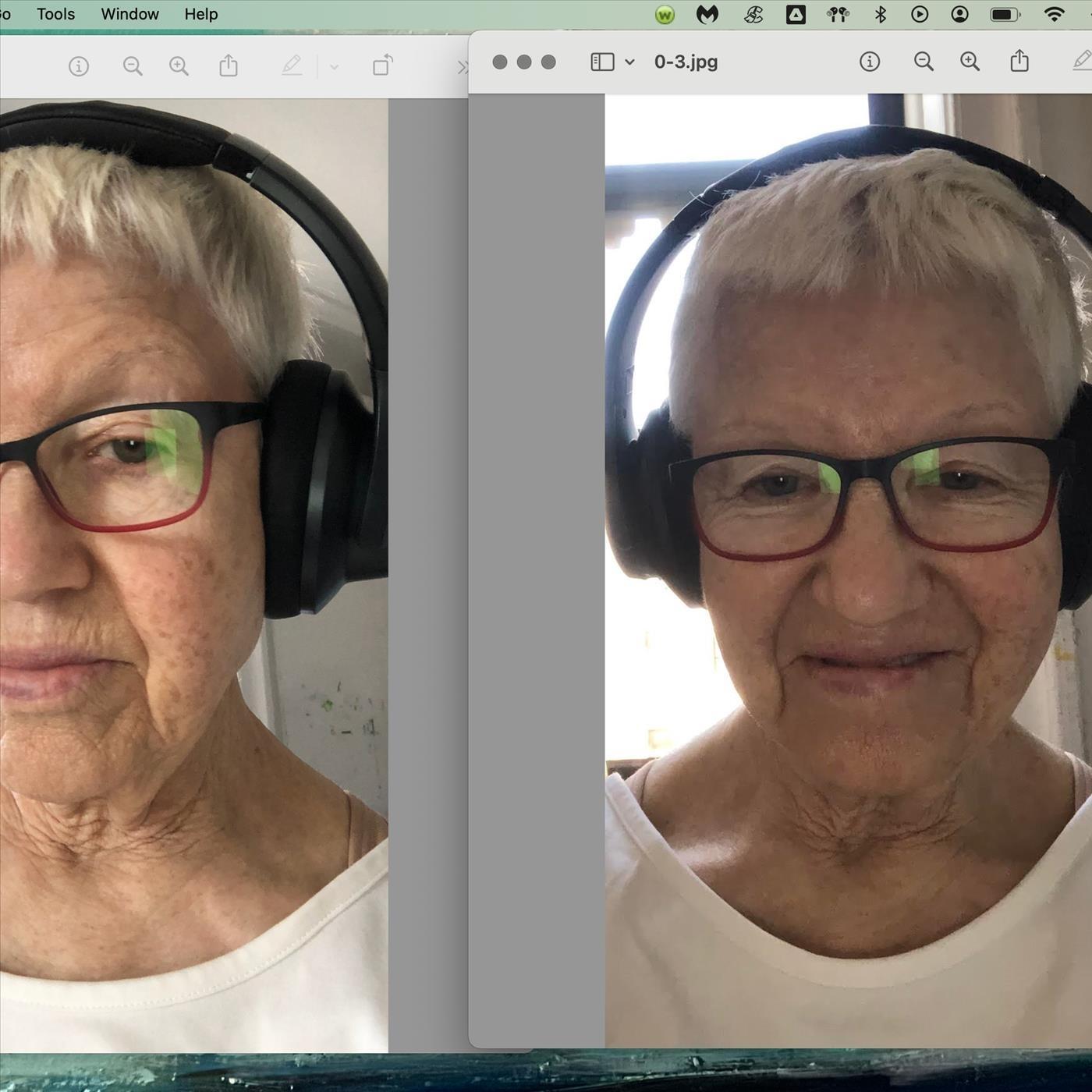This screenshot has width=1092, height=1092.
Task: Open the markup dropdown arrow in the left window
Action: [334, 67]
